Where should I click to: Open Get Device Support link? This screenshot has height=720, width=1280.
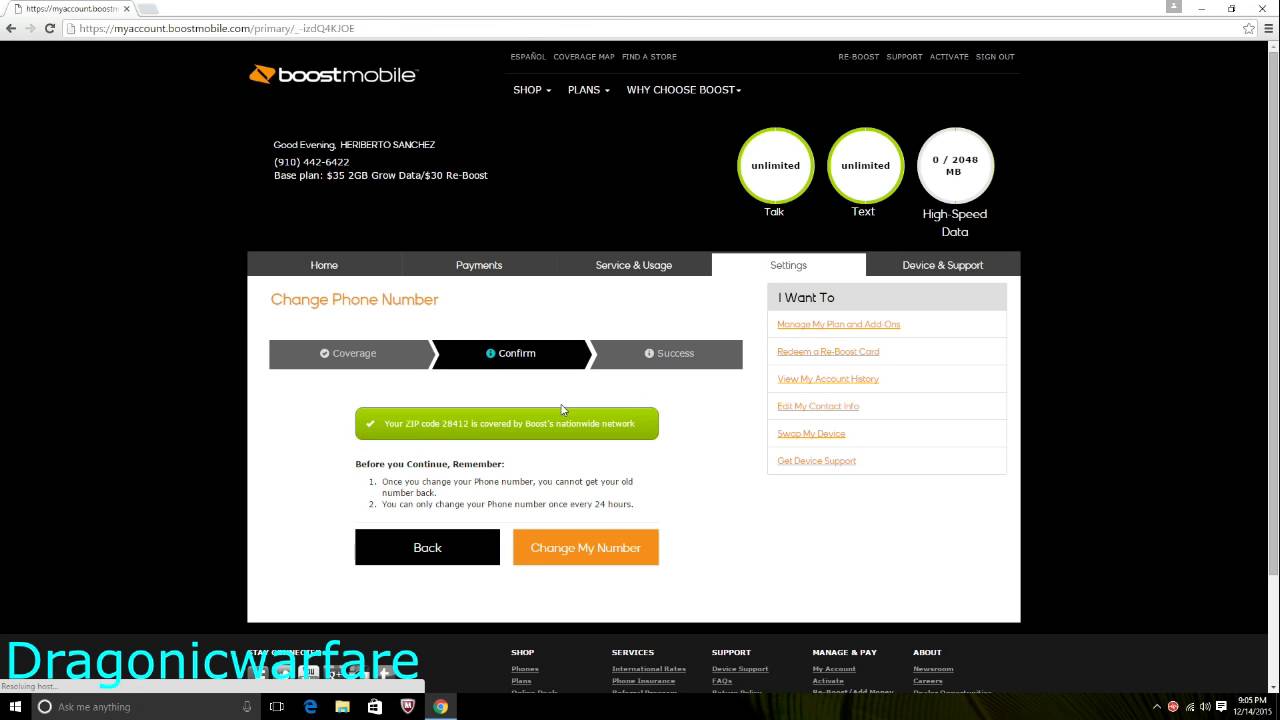point(817,461)
